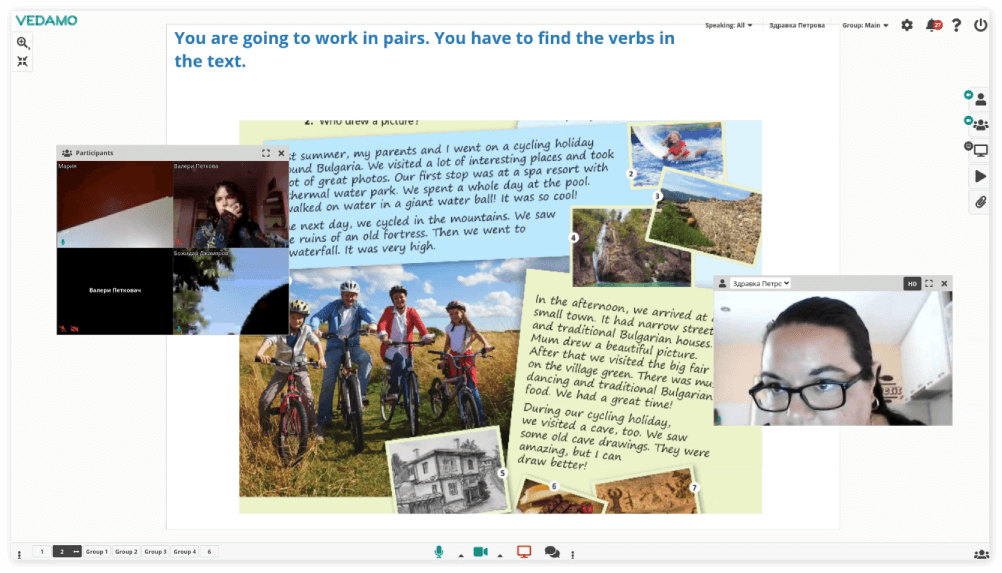Click the zoom-in magnifier icon
This screenshot has height=573, width=1002.
22,43
